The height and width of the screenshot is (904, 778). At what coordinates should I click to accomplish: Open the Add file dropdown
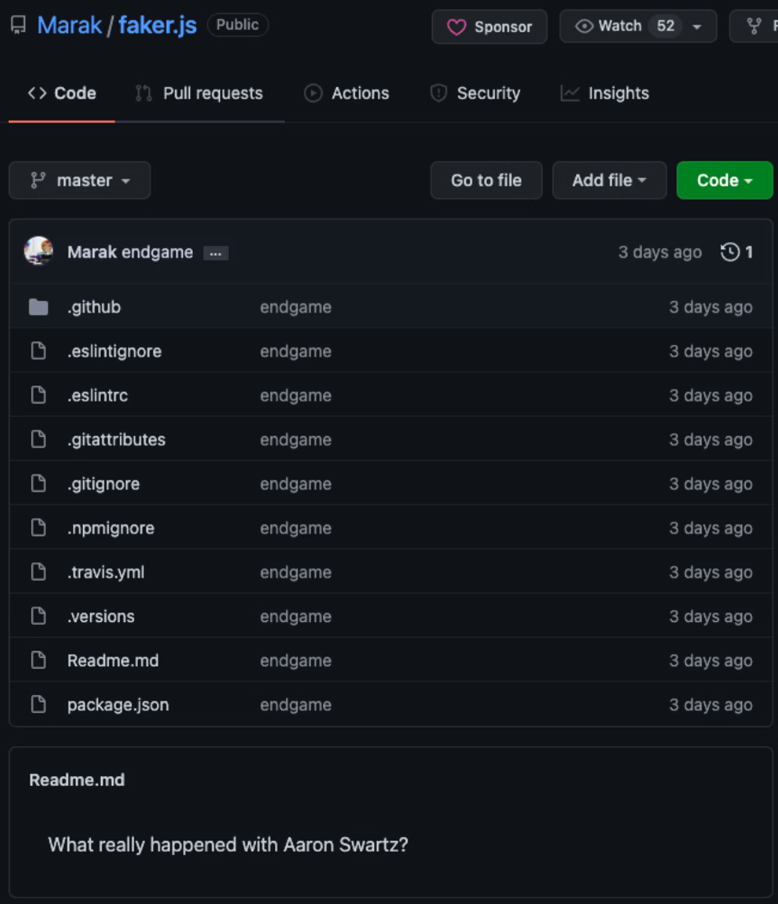pyautogui.click(x=609, y=180)
